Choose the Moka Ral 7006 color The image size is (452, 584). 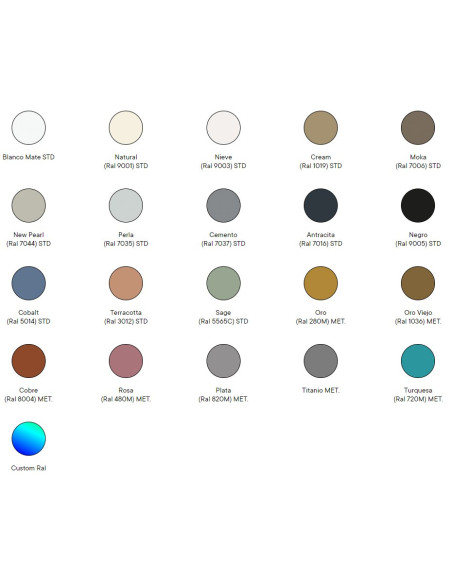pos(418,128)
